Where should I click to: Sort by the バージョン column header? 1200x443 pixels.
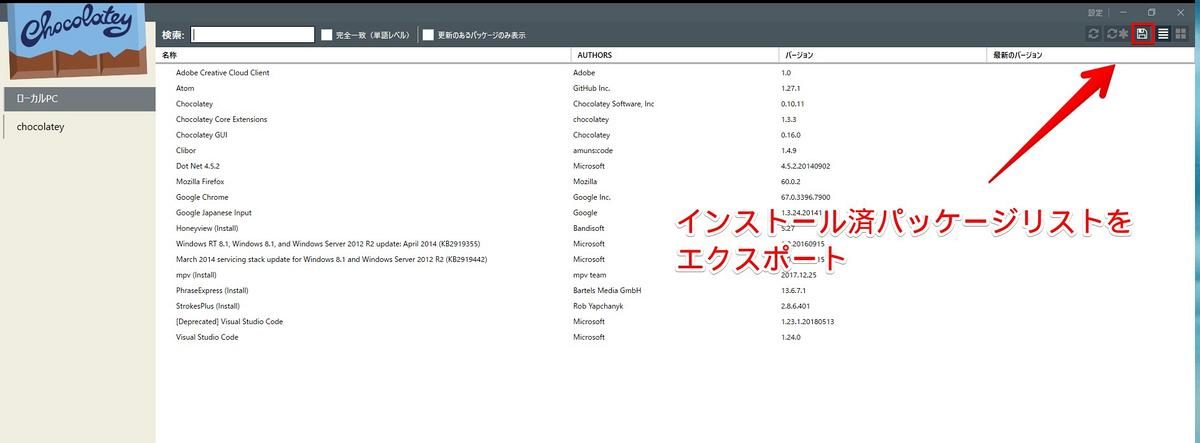click(x=881, y=55)
